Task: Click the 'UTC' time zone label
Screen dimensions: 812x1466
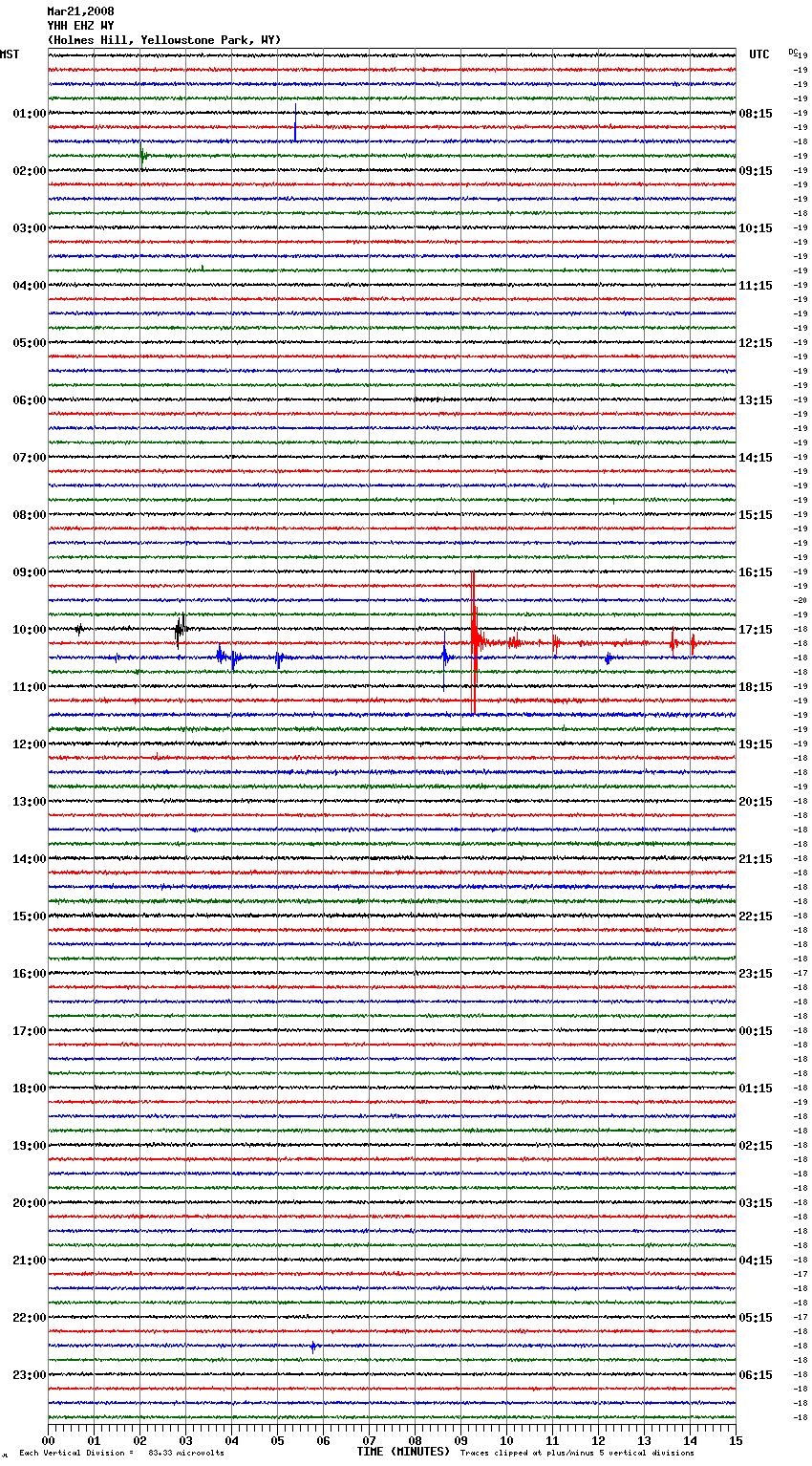Action: tap(759, 54)
